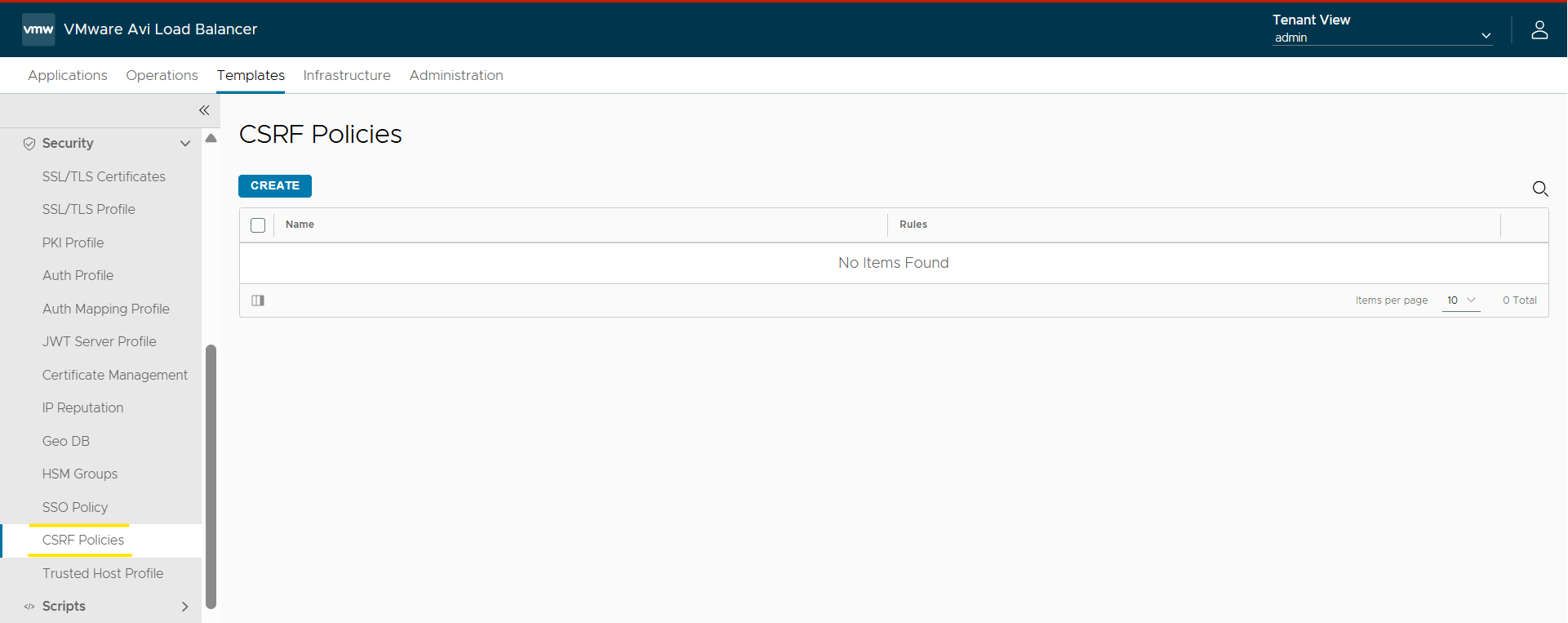Open Trusted Host Profile page

click(103, 573)
